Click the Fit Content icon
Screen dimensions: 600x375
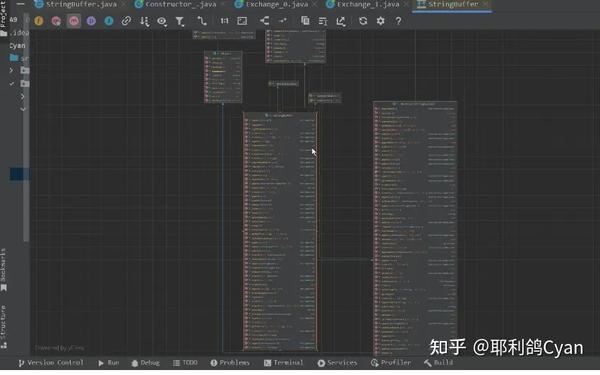[242, 21]
